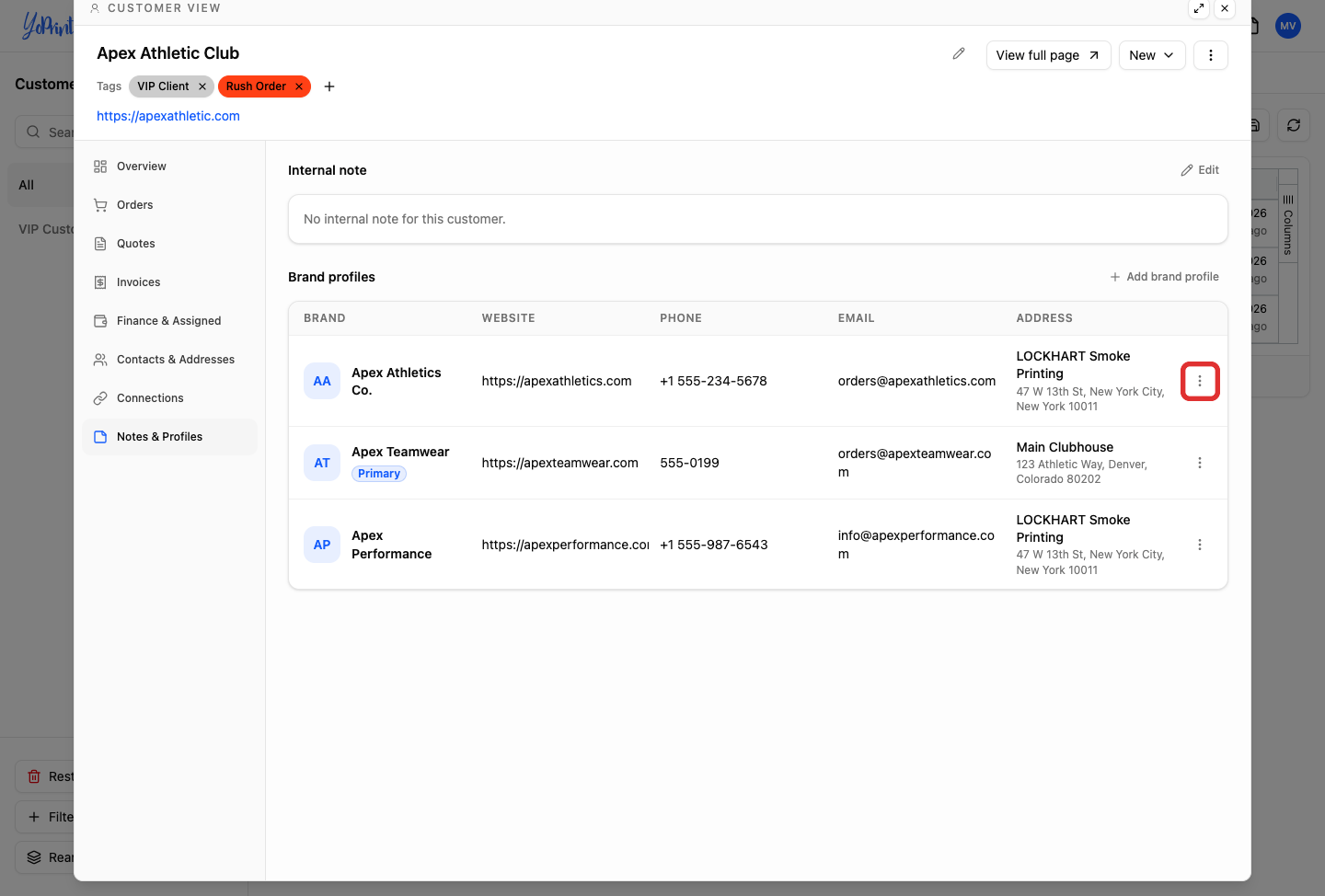Open Finance & Assigned section
This screenshot has height=896, width=1325.
pyautogui.click(x=169, y=321)
